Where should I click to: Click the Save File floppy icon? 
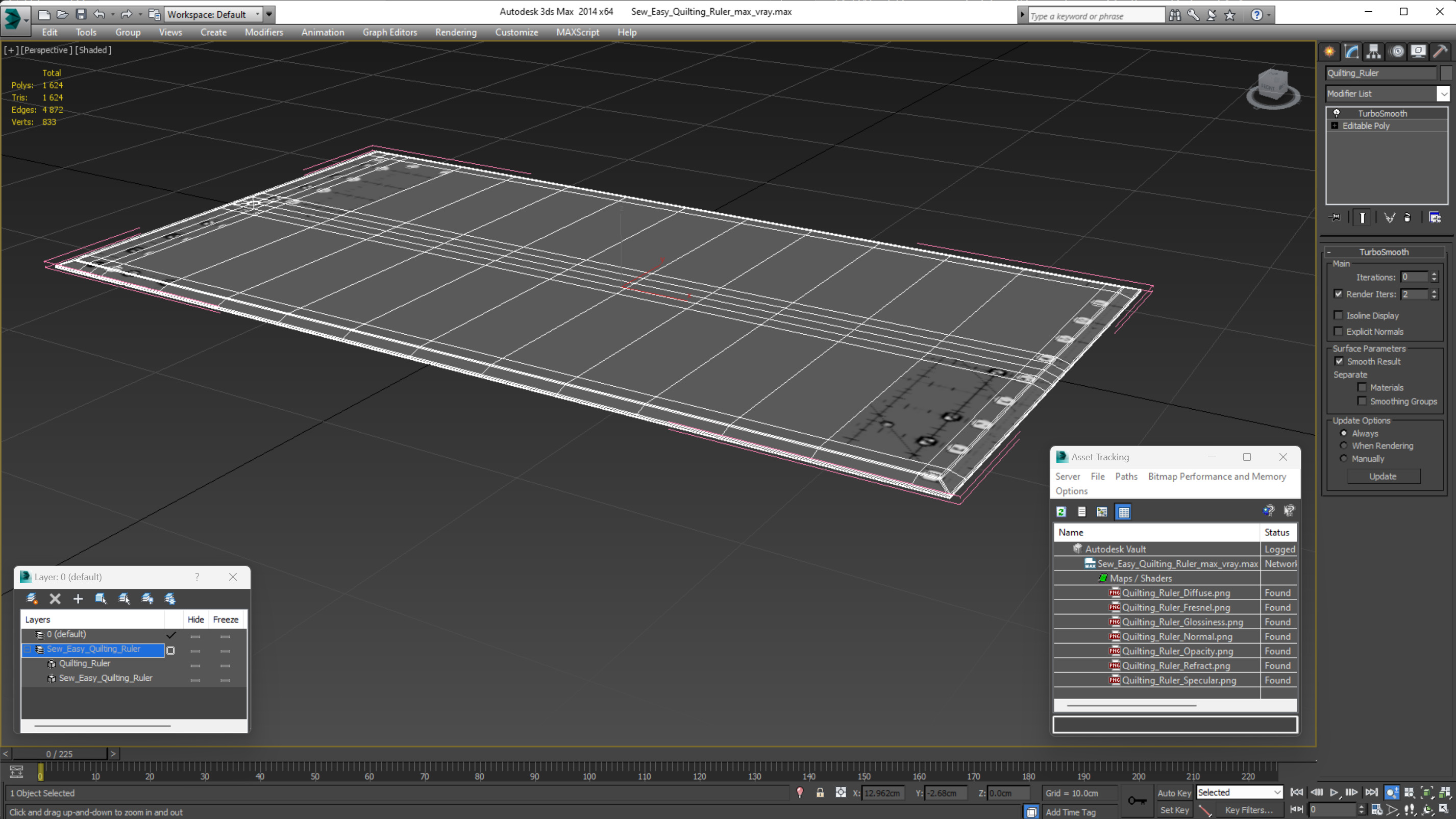[81, 14]
